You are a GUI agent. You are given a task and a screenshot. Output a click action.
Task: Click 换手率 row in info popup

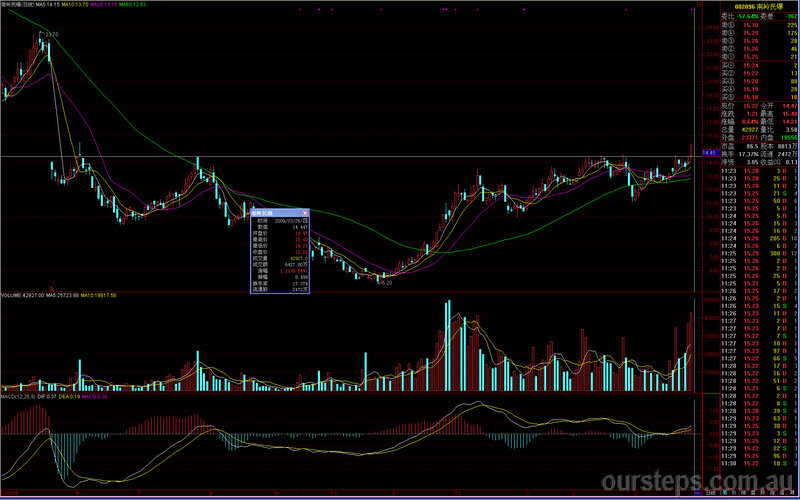[280, 283]
